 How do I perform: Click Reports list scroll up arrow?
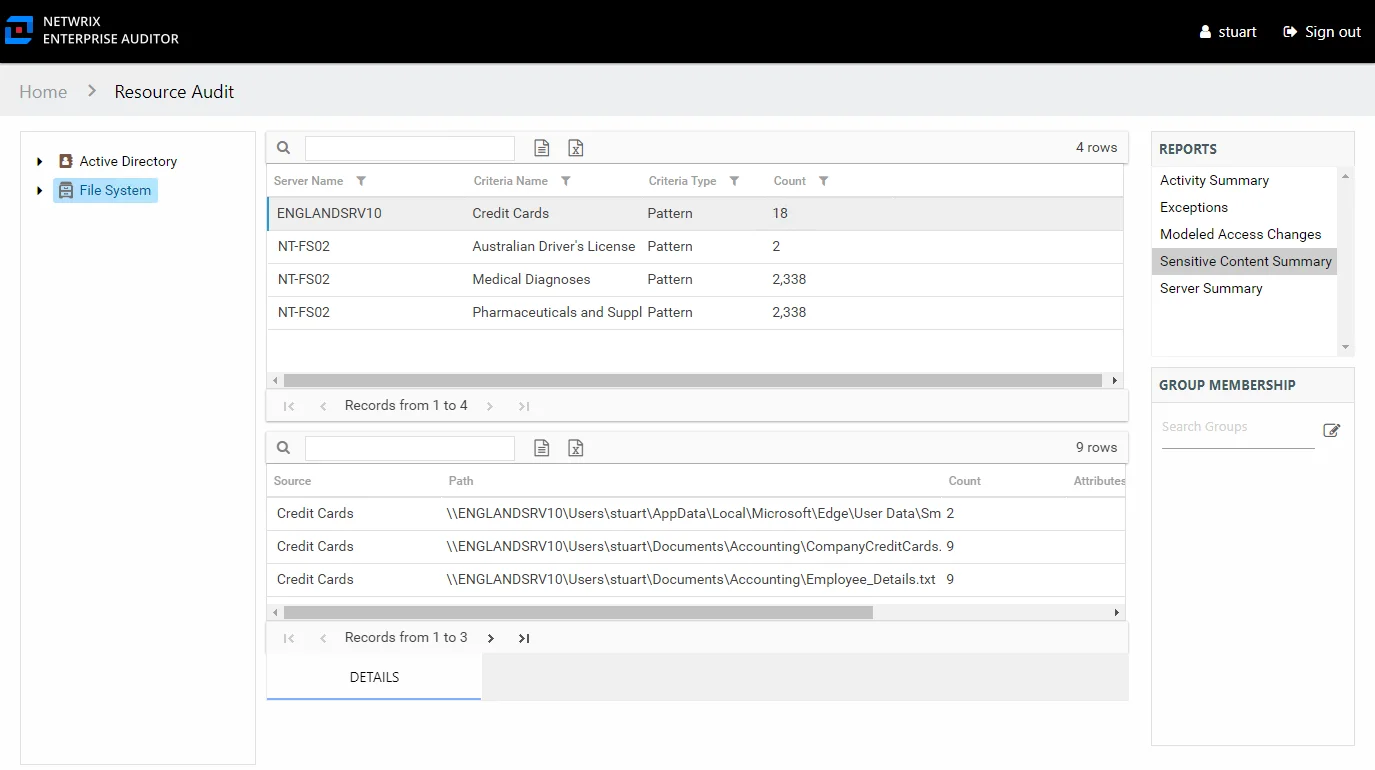(x=1346, y=175)
